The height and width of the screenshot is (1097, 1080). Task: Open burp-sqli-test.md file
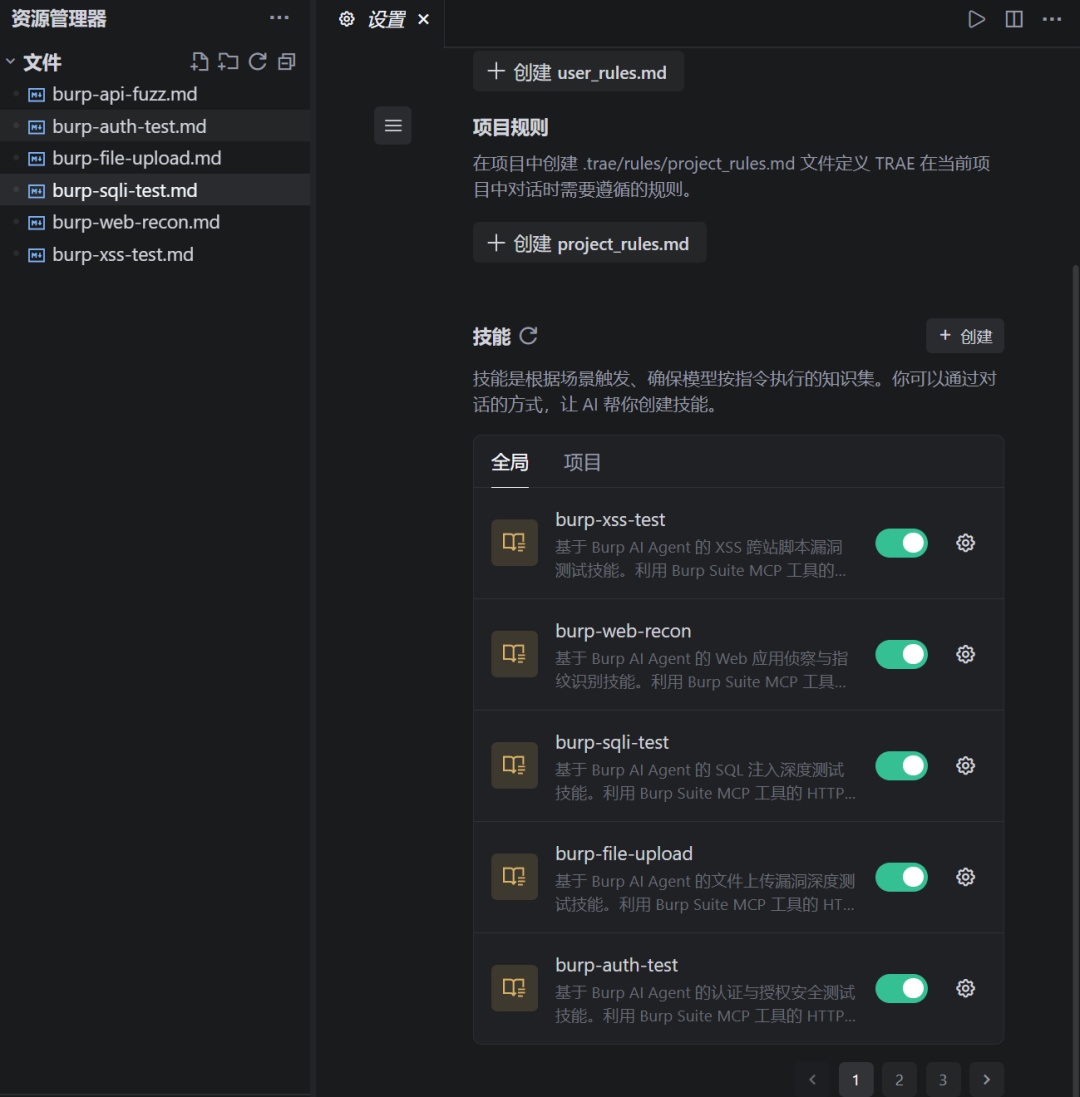[155, 190]
